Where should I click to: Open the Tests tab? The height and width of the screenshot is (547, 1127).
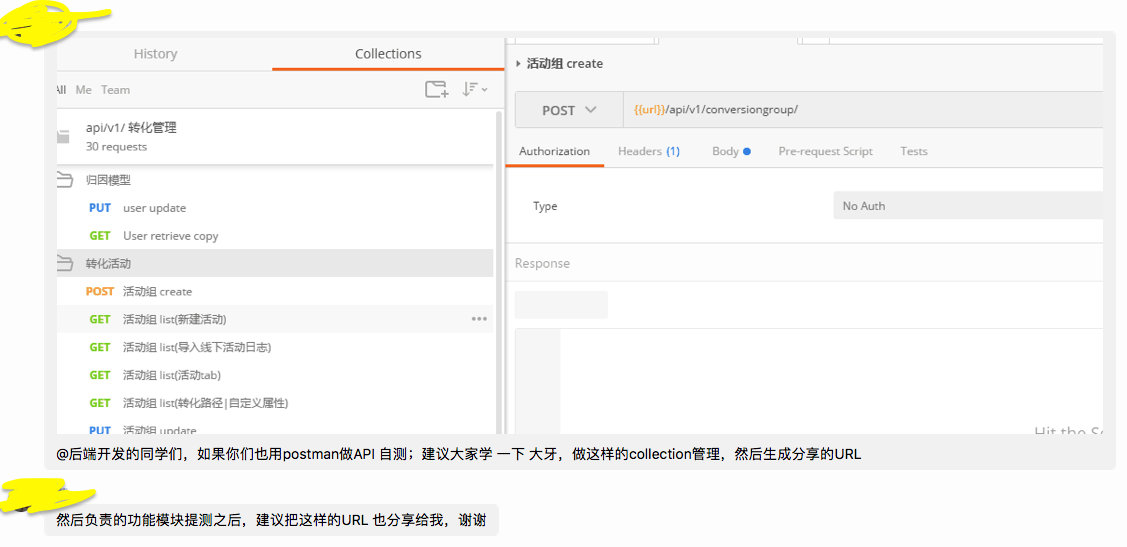(913, 151)
